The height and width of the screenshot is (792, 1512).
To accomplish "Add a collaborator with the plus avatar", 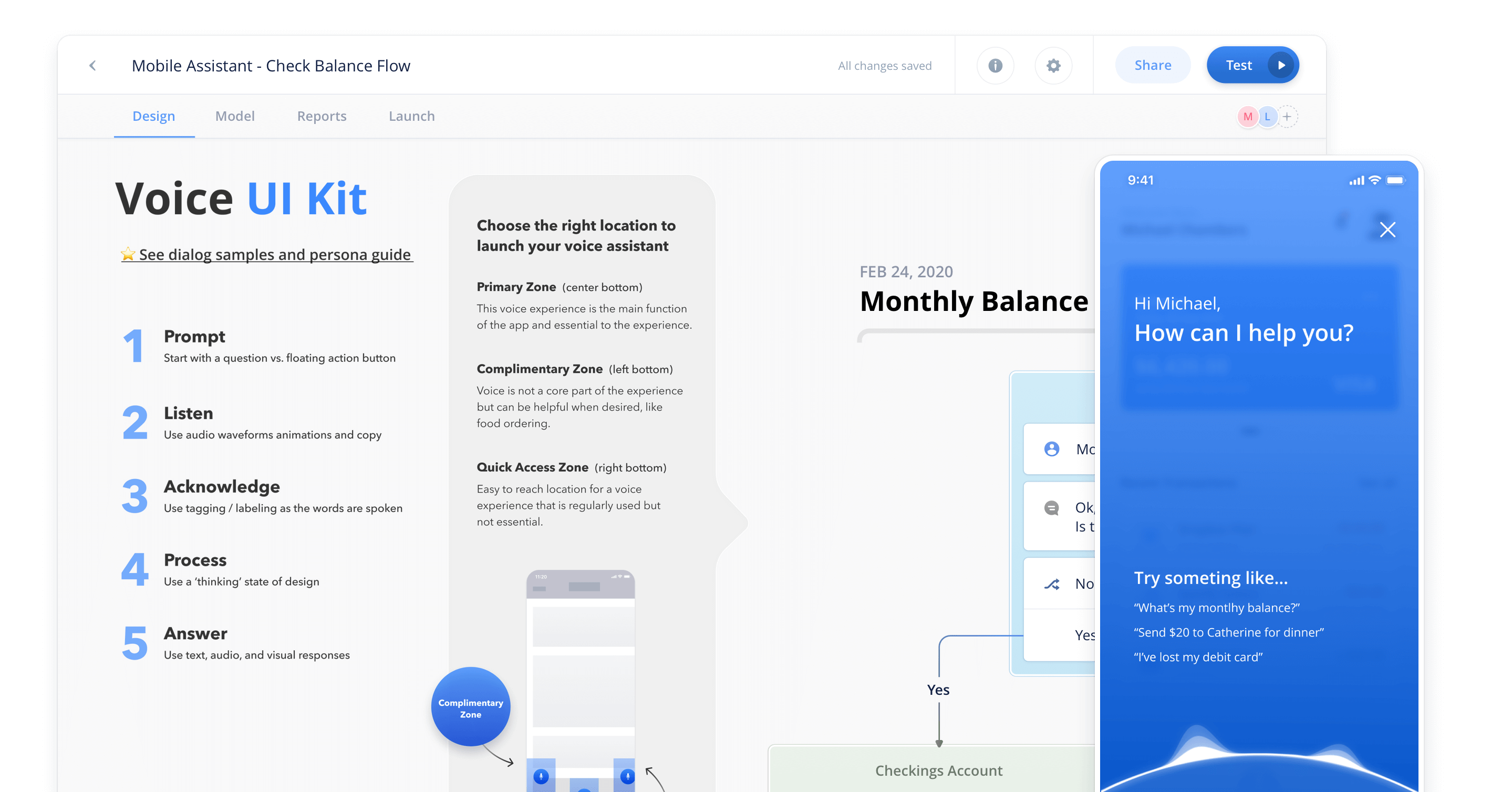I will 1287,116.
